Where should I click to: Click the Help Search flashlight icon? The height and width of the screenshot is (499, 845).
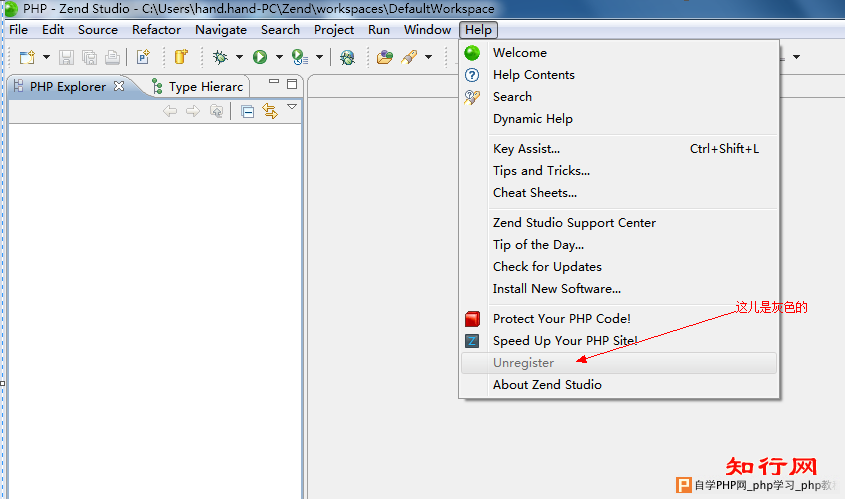click(x=472, y=97)
